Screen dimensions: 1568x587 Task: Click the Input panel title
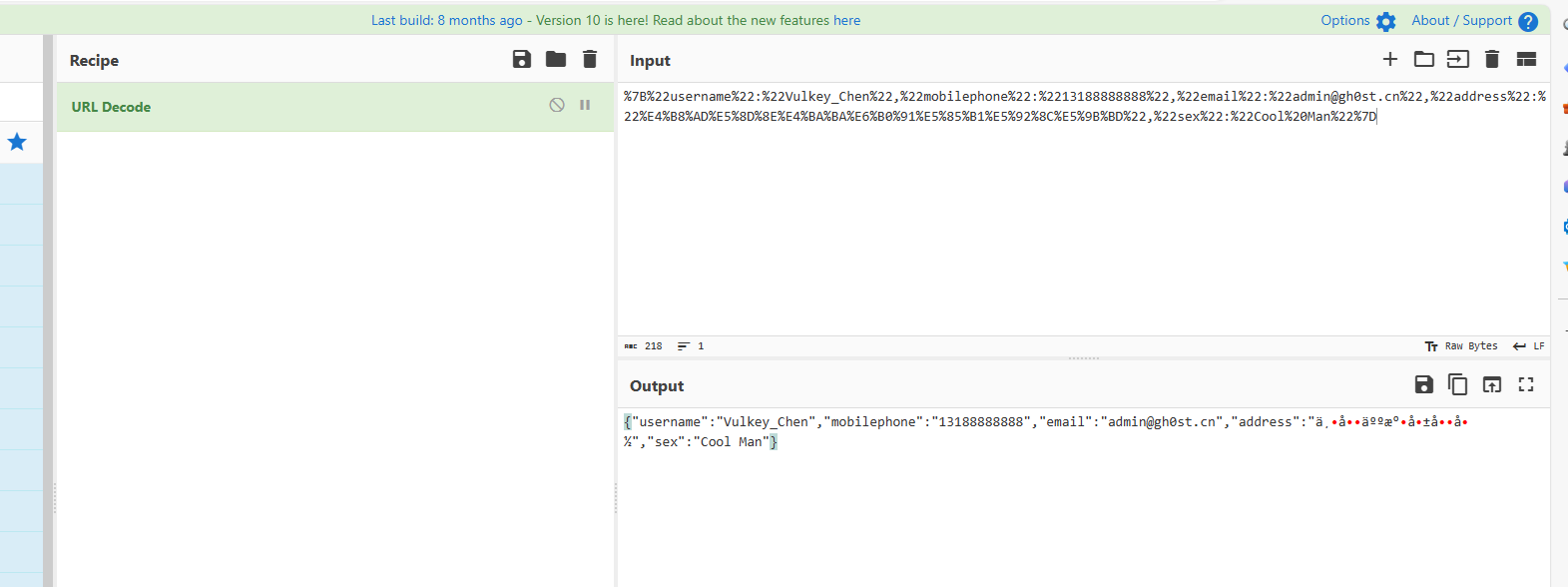click(650, 60)
